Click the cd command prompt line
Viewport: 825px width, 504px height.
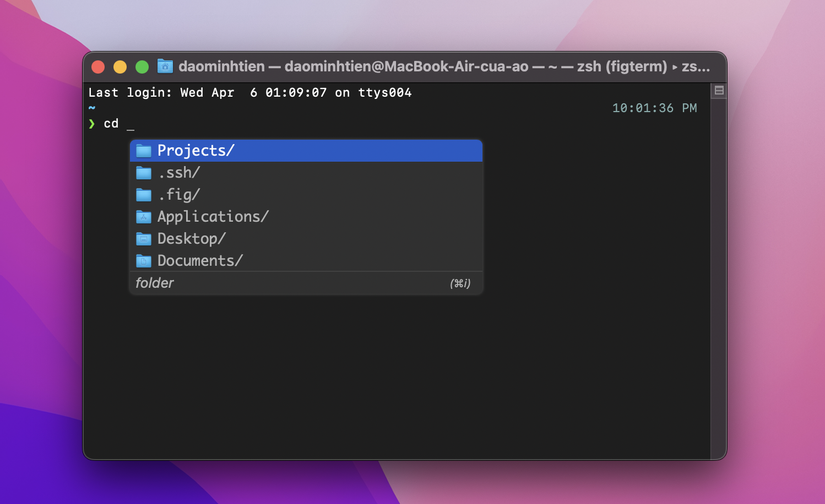pos(111,124)
